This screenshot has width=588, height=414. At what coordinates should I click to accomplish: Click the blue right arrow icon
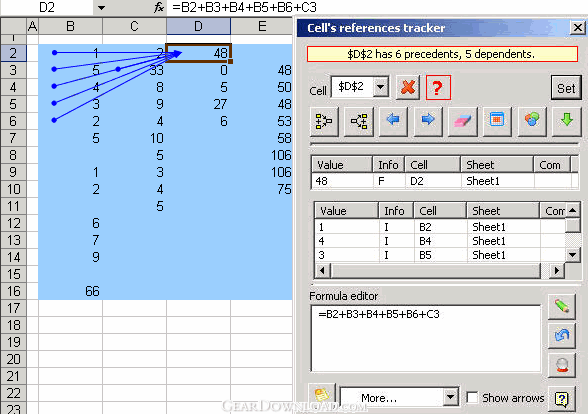pyautogui.click(x=428, y=121)
